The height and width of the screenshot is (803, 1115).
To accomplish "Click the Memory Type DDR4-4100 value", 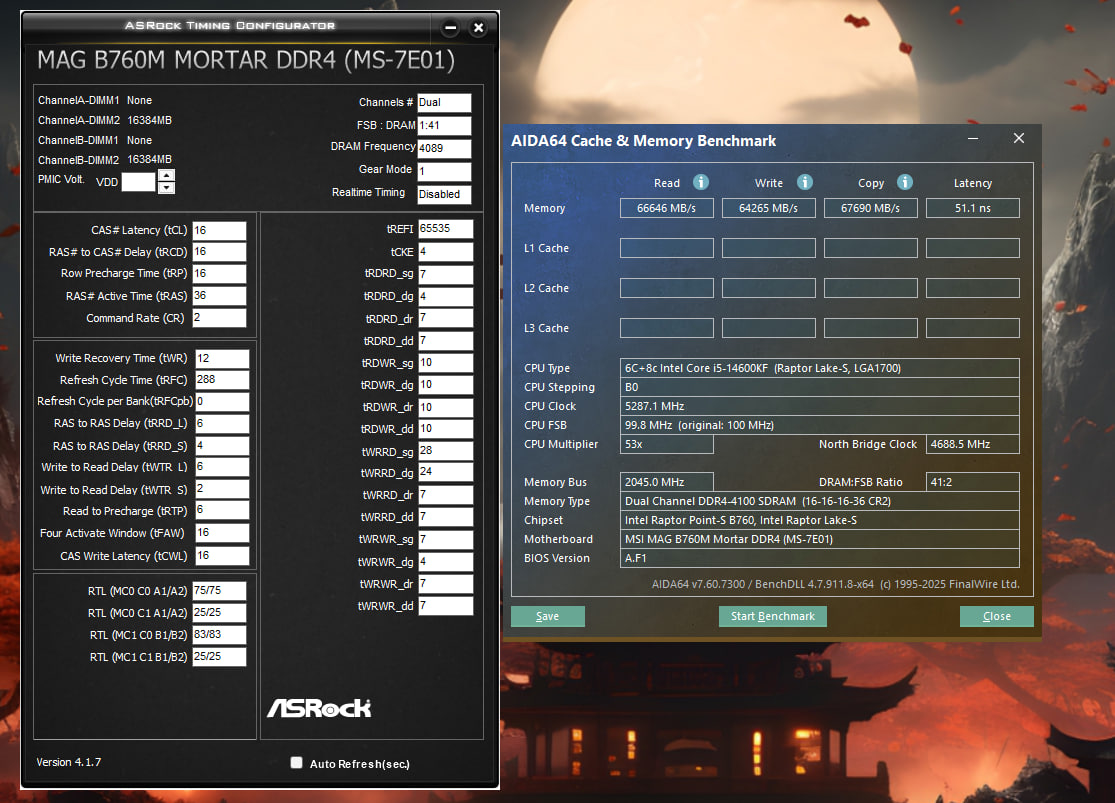I will (819, 501).
